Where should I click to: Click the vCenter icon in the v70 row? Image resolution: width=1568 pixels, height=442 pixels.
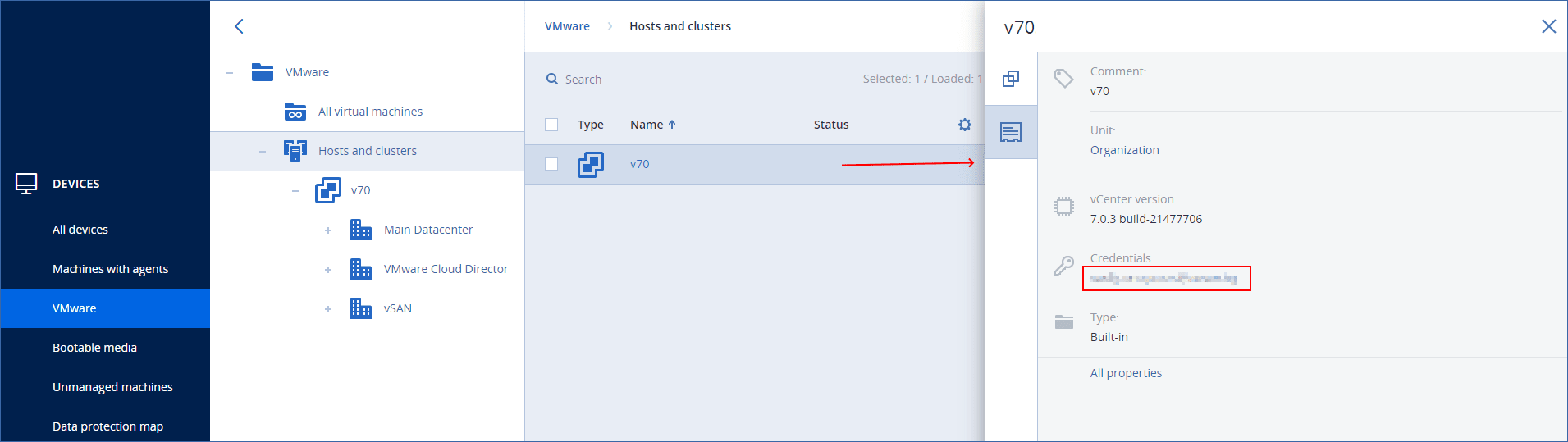[x=590, y=165]
